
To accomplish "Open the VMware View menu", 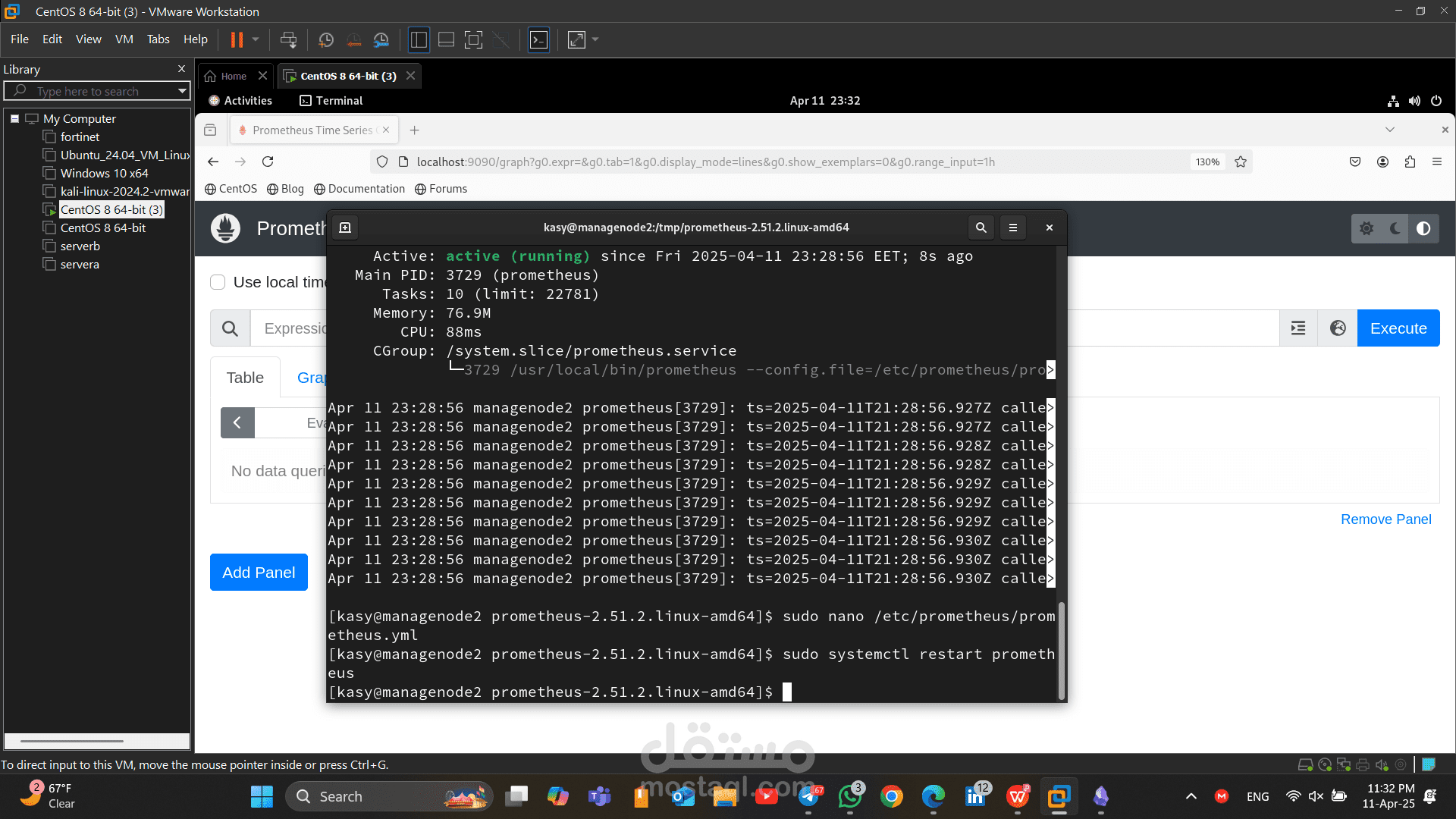I will [88, 39].
